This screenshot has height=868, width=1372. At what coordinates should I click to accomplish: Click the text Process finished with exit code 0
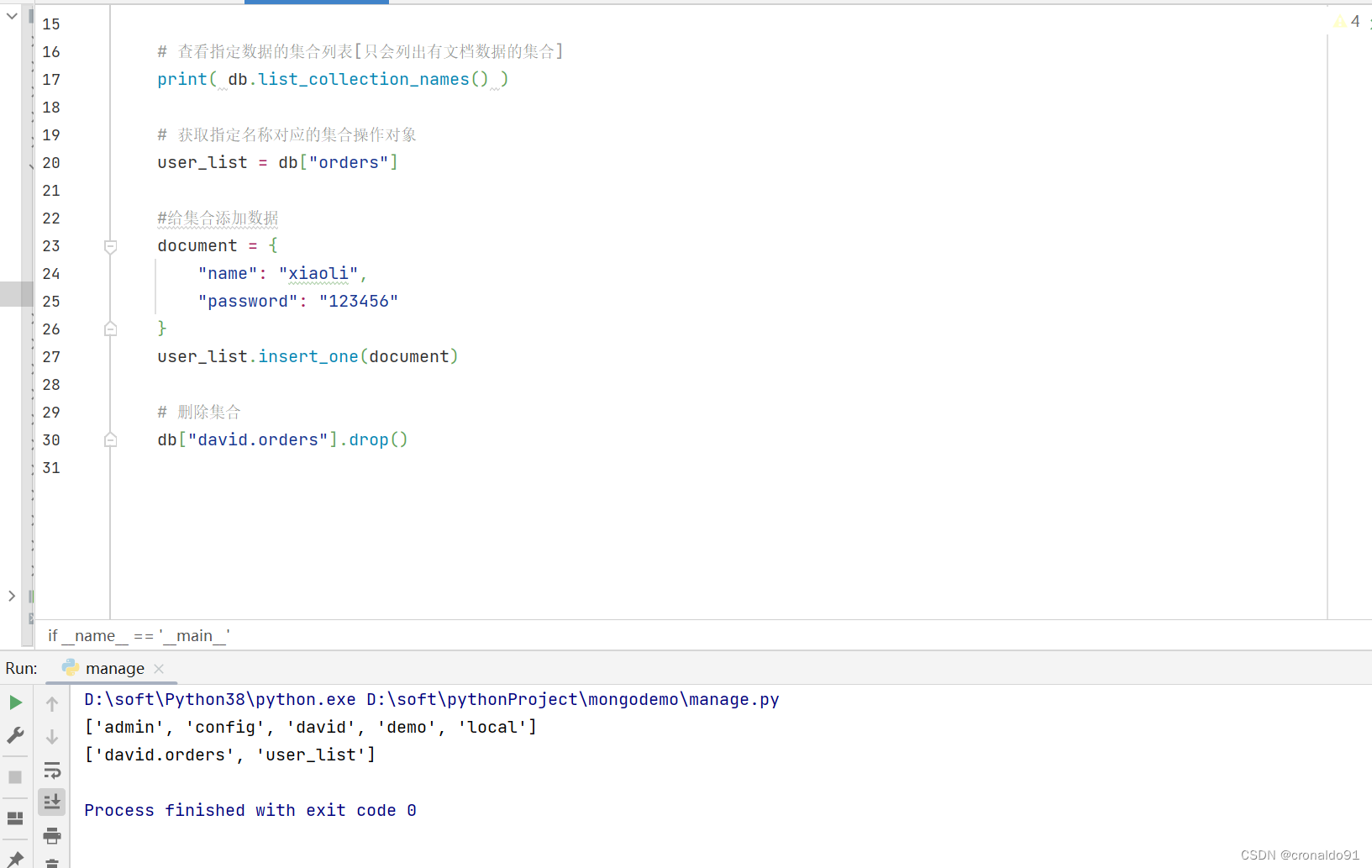coord(250,810)
